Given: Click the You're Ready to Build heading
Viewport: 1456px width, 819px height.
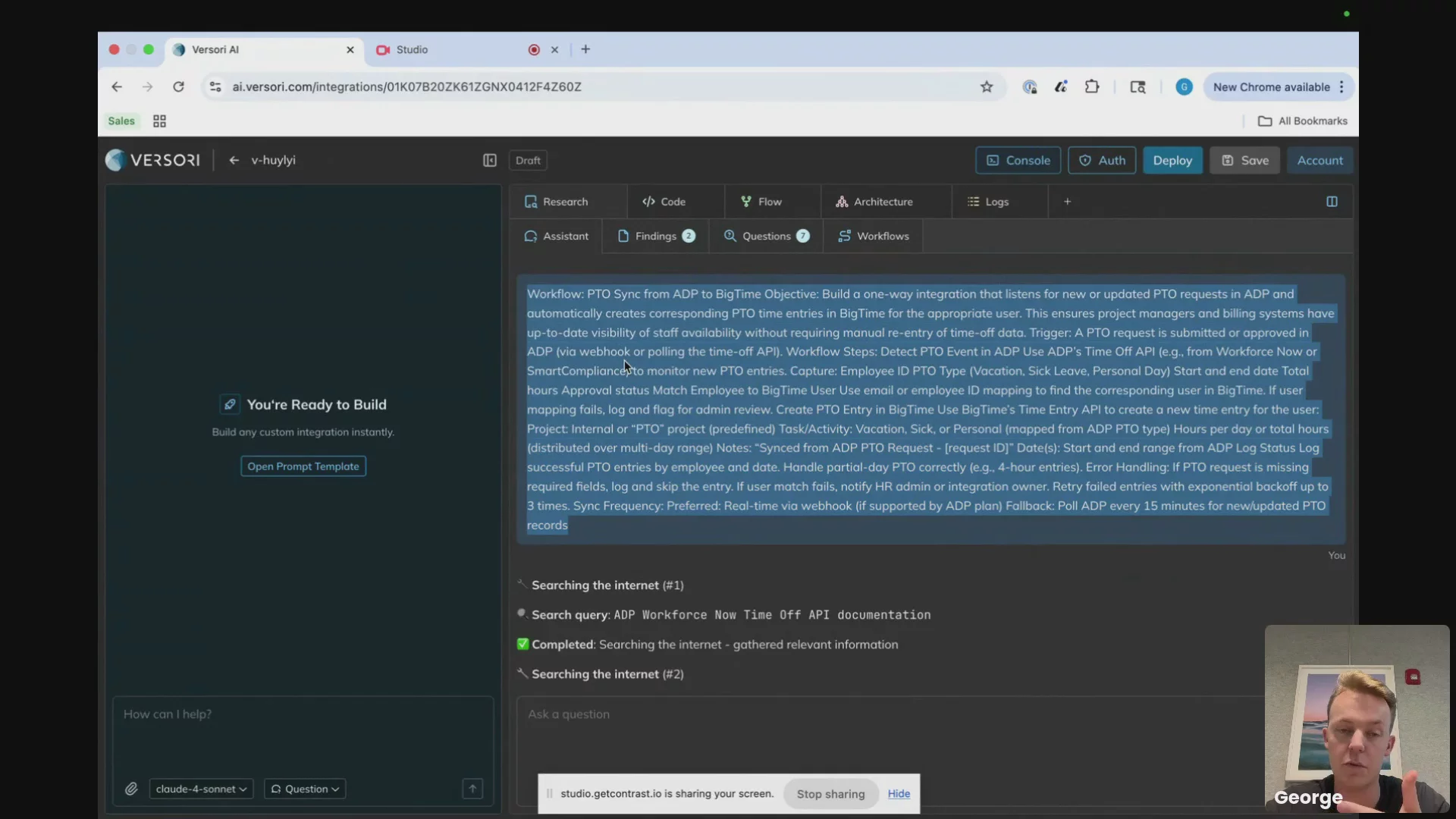Looking at the screenshot, I should tap(316, 405).
